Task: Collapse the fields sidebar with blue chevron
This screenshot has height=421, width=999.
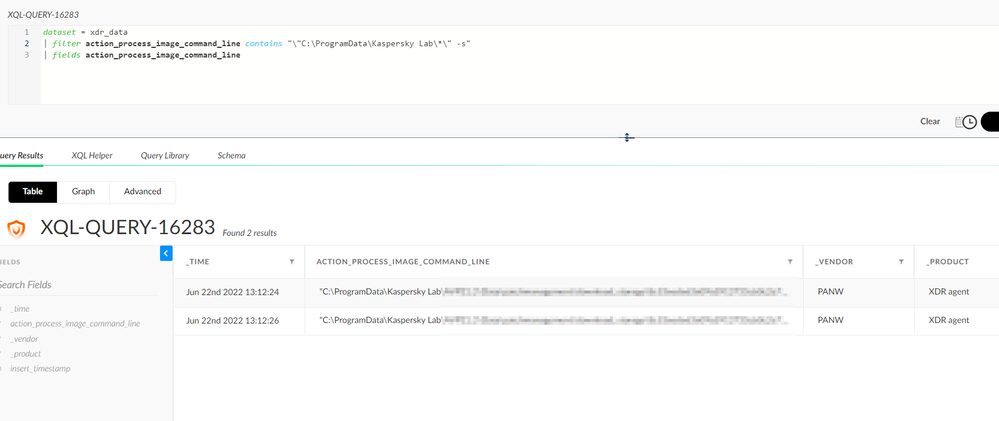Action: pyautogui.click(x=166, y=253)
